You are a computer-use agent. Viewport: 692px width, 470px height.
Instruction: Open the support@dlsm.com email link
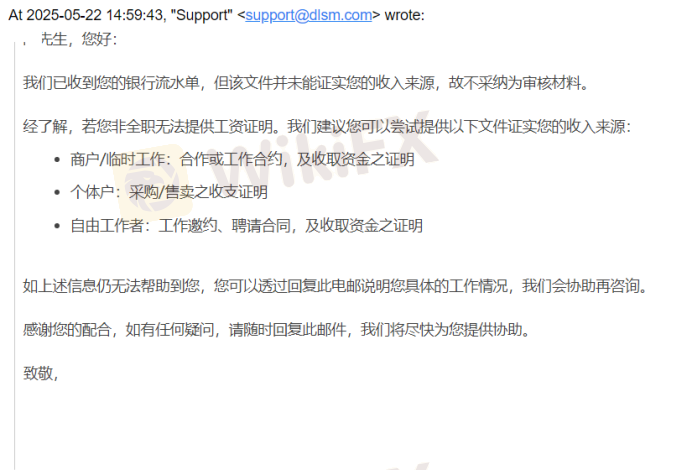tap(308, 15)
